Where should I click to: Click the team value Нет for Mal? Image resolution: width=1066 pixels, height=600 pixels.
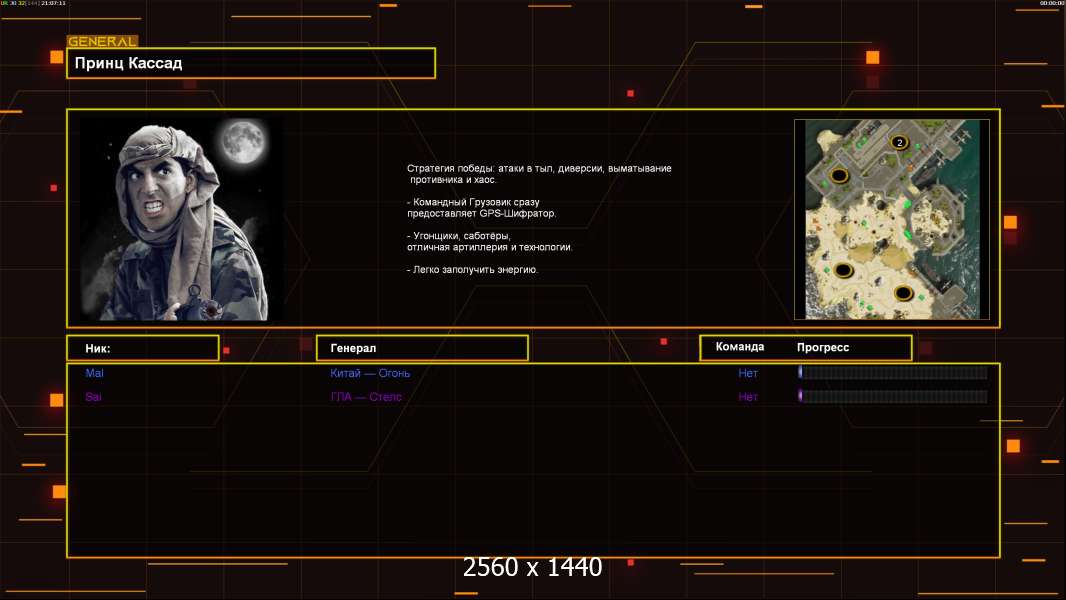point(748,373)
